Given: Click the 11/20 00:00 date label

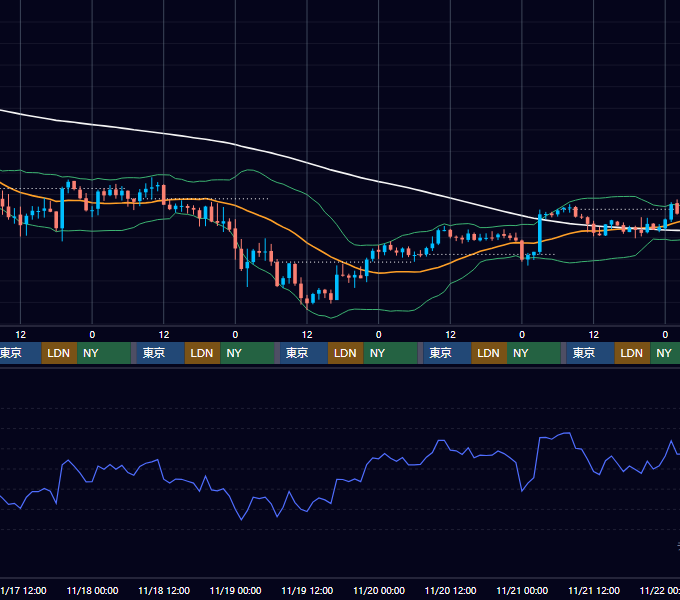Looking at the screenshot, I should click(379, 590).
